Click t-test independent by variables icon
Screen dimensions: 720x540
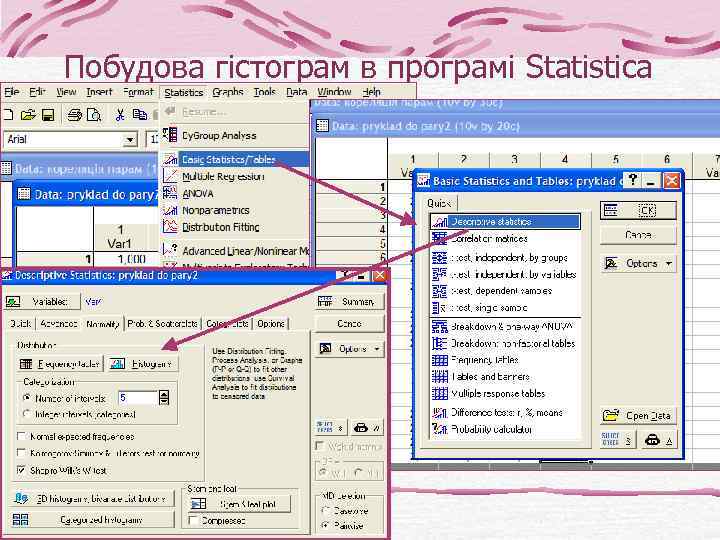click(439, 274)
